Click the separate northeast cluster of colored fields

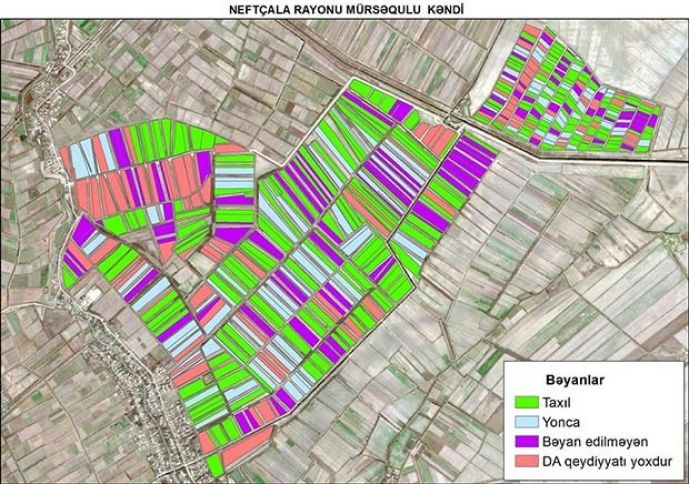(x=565, y=92)
